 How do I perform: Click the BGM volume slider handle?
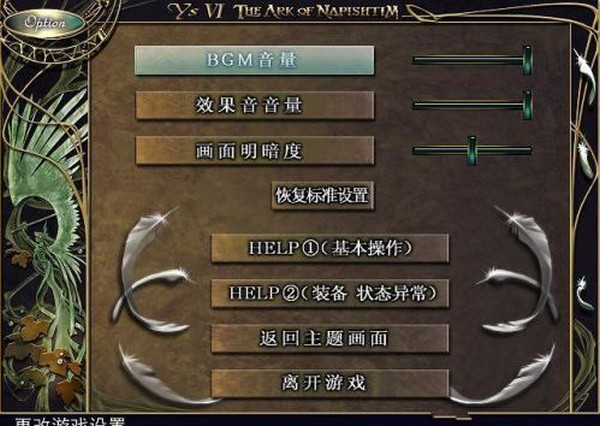pyautogui.click(x=527, y=60)
